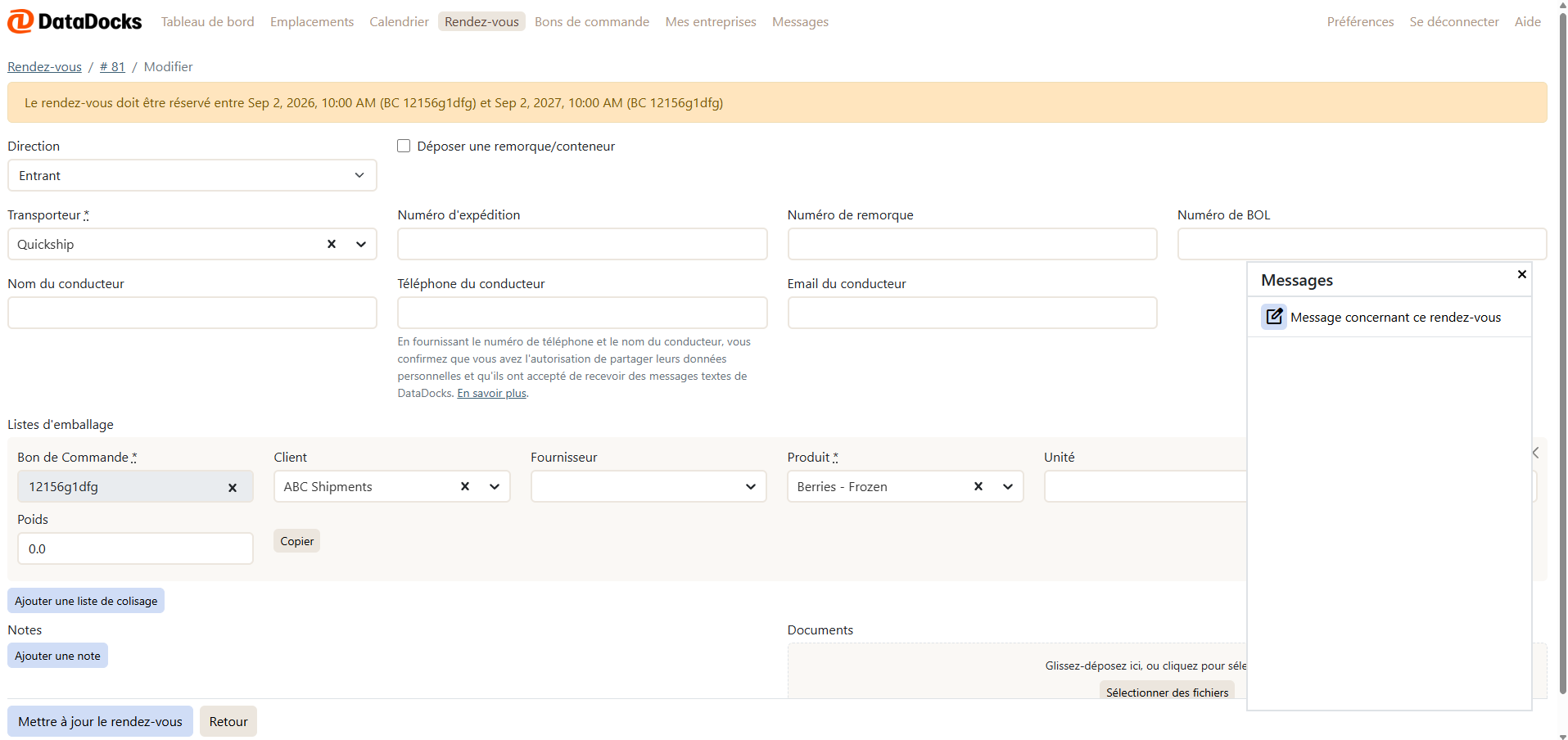Close the Messages panel

1521,274
